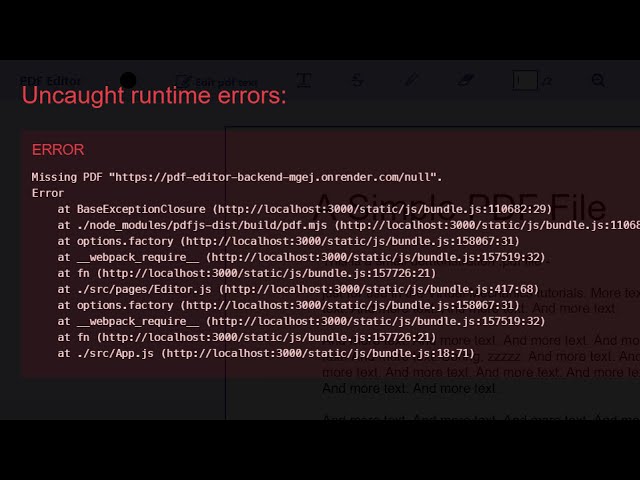Click the edit icon beside Edit pdf text
Image resolution: width=640 pixels, height=480 pixels.
pyautogui.click(x=183, y=82)
